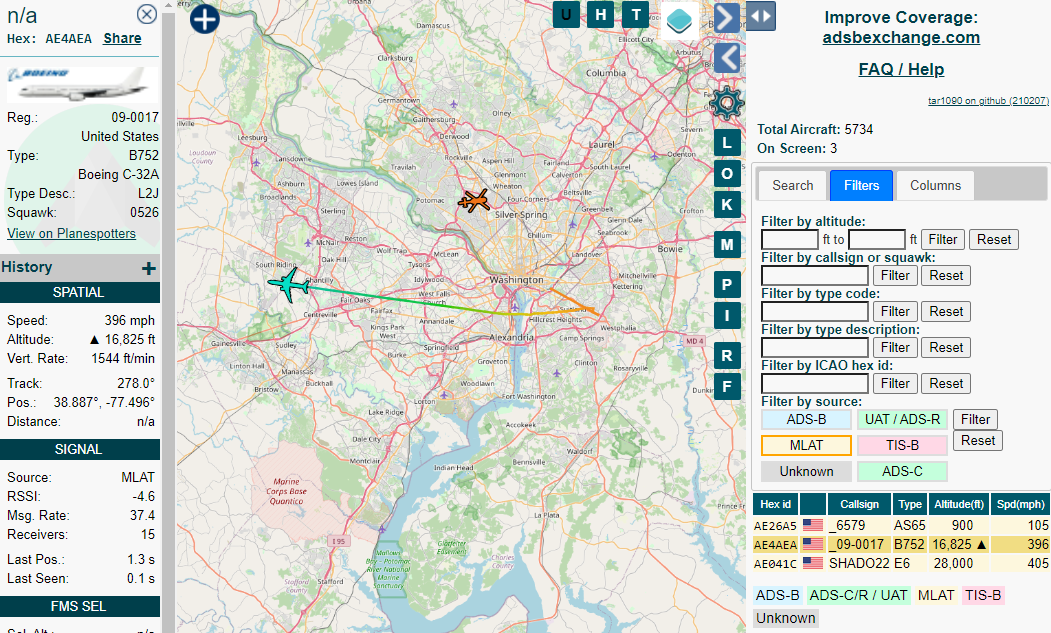Click the Boeing aircraft photo thumbnail

[82, 84]
